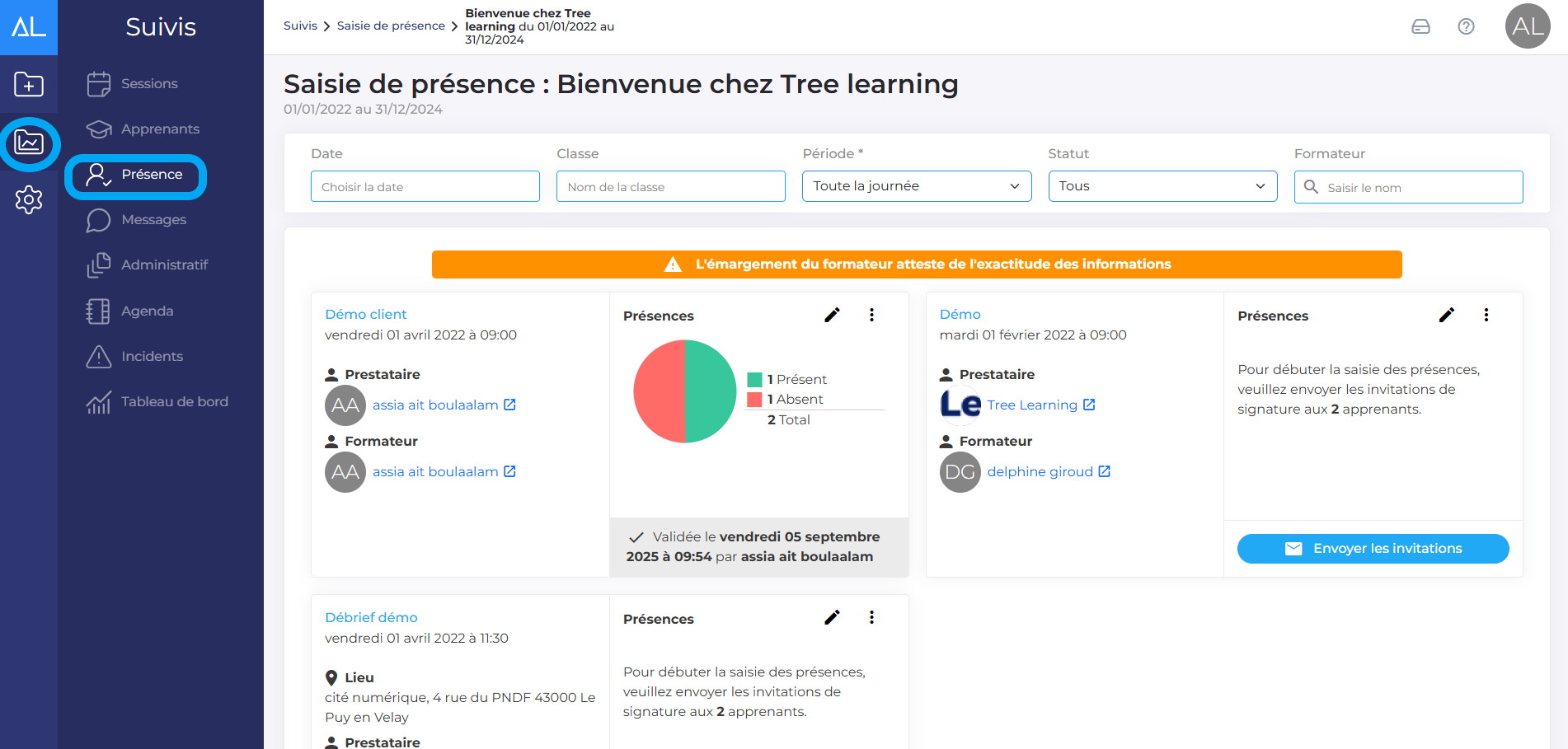Click pencil icon on Débrief démo presences
This screenshot has width=1568, height=749.
pyautogui.click(x=832, y=617)
